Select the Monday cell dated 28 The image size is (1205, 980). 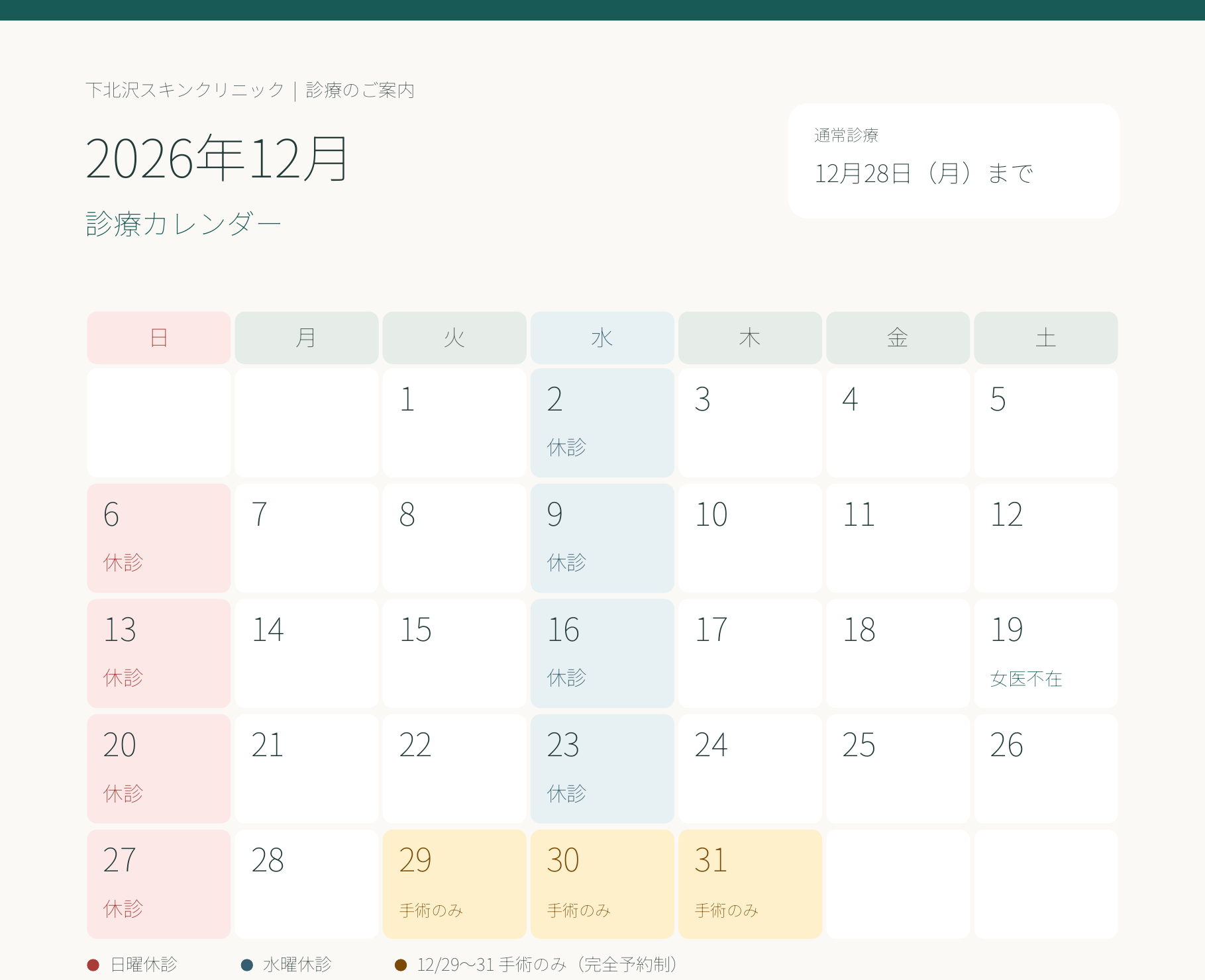click(x=307, y=884)
